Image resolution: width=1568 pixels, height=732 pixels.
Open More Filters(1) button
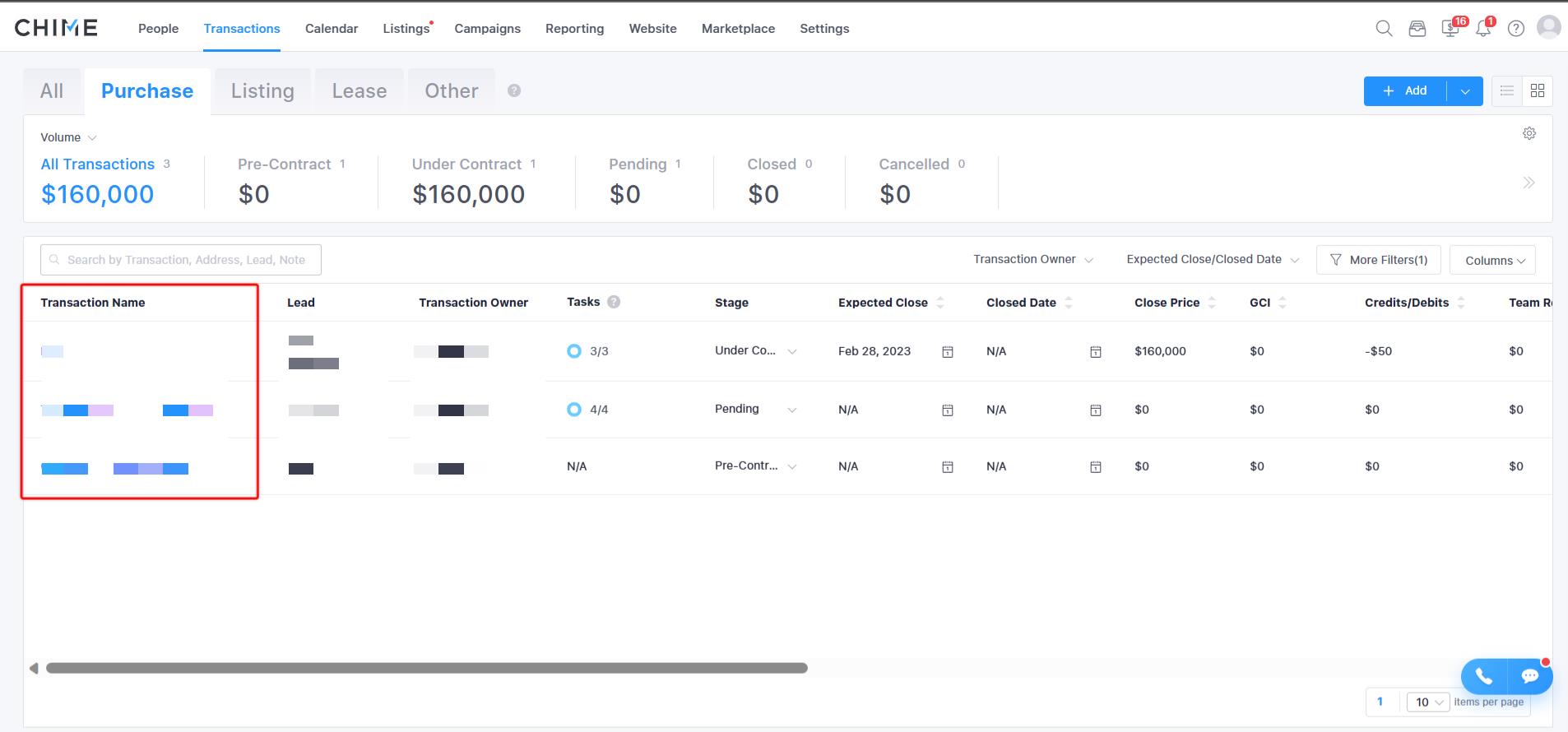click(x=1378, y=260)
